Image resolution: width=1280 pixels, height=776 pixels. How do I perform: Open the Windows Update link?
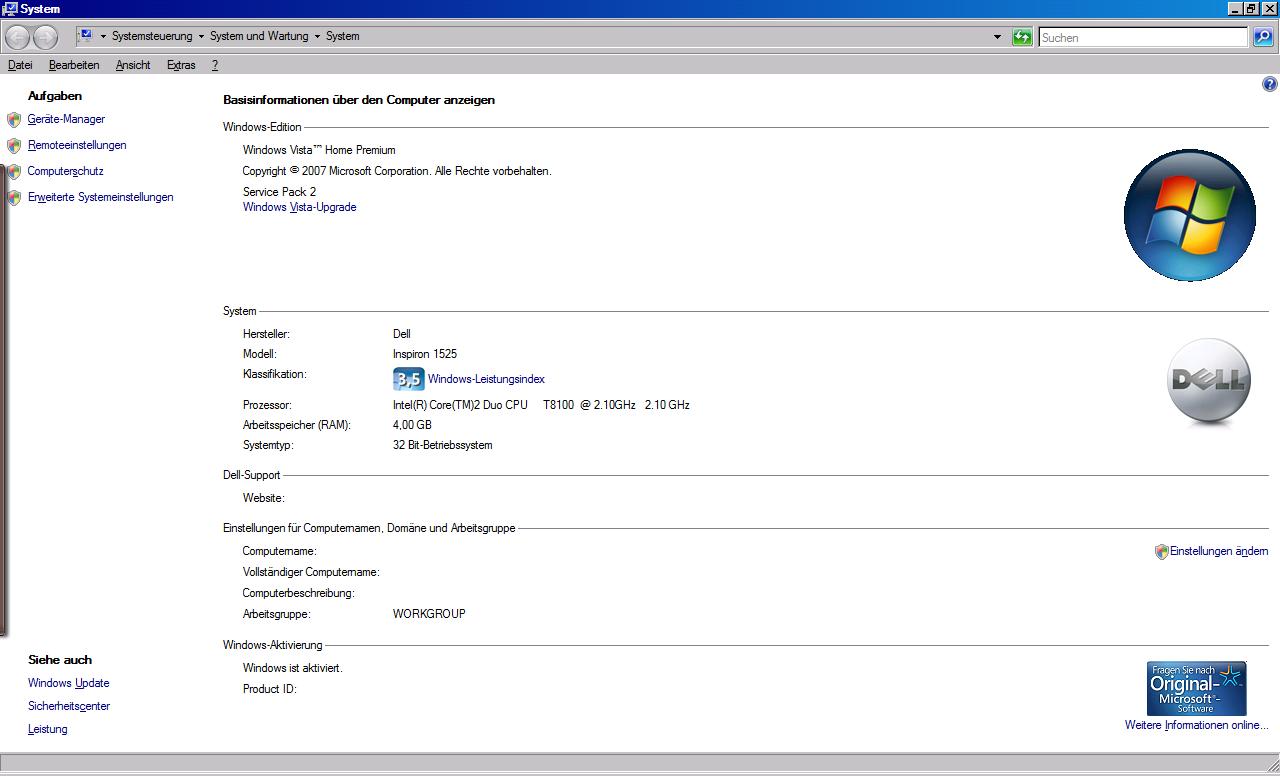[x=69, y=683]
